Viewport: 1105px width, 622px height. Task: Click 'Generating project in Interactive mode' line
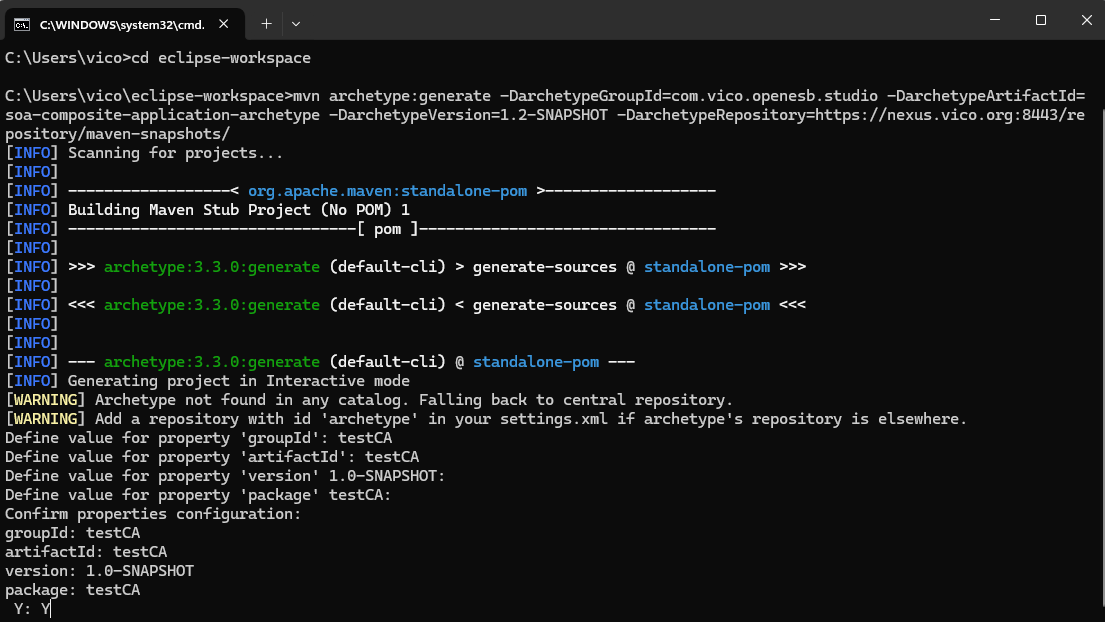coord(239,381)
